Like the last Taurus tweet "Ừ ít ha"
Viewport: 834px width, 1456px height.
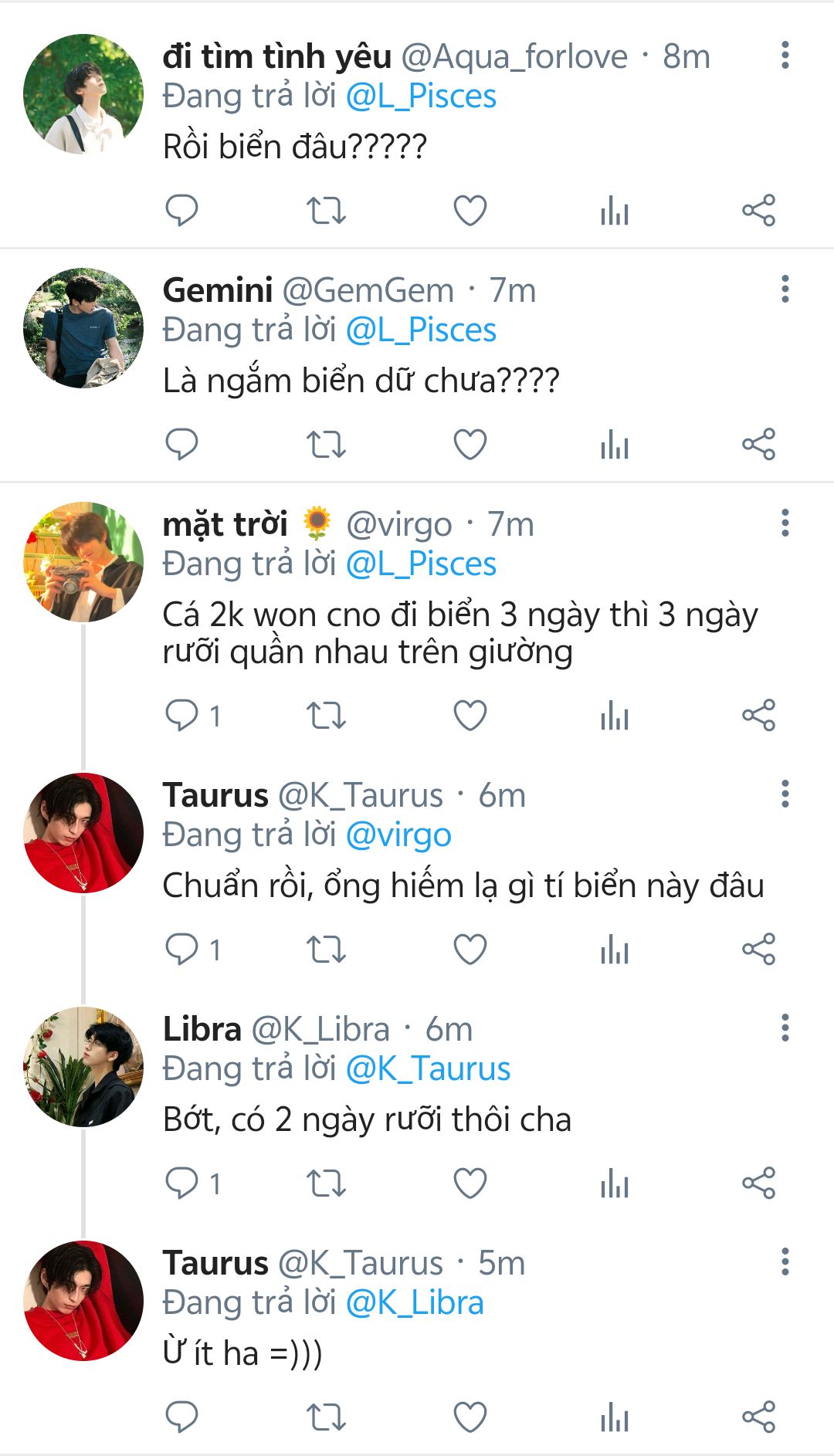click(x=470, y=1417)
